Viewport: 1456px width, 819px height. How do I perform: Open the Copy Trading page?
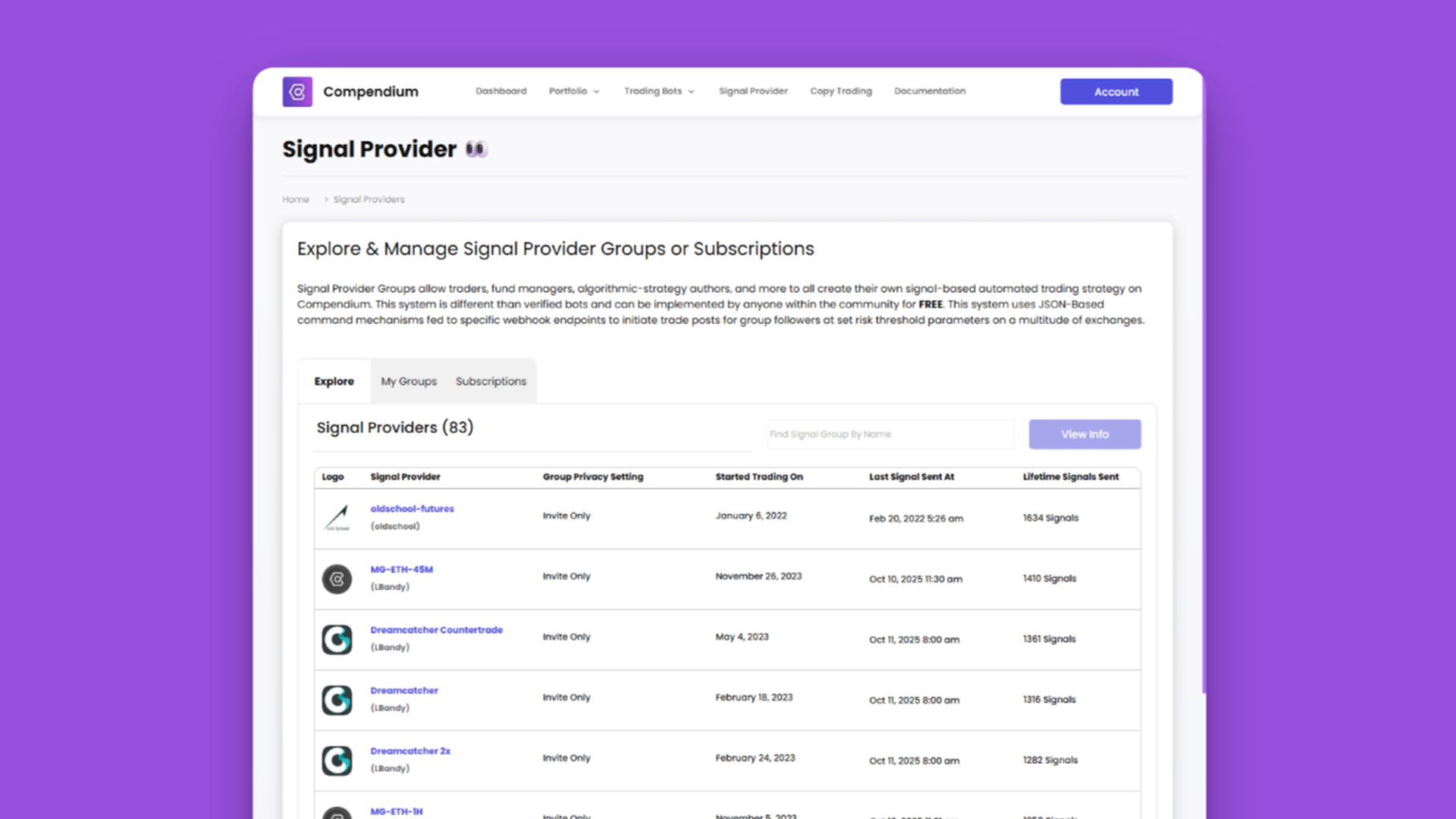click(840, 91)
